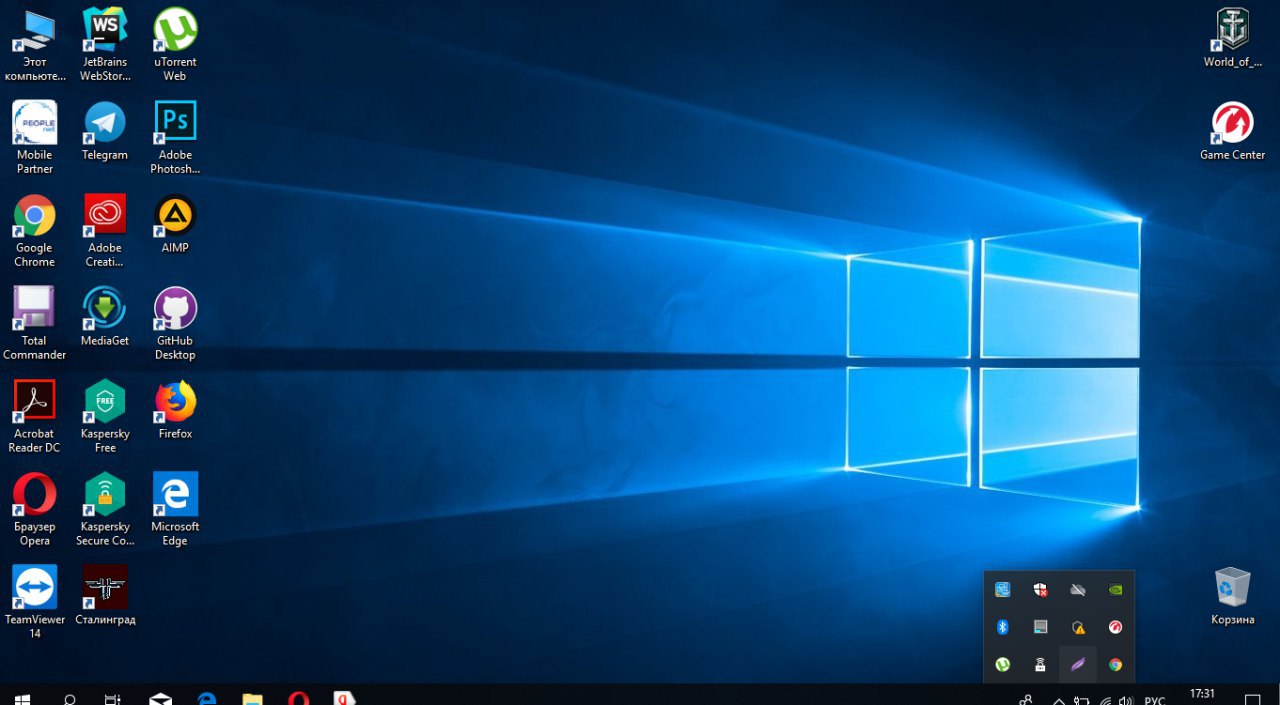Launch Mail from the taskbar
This screenshot has width=1280, height=705.
coord(160,697)
